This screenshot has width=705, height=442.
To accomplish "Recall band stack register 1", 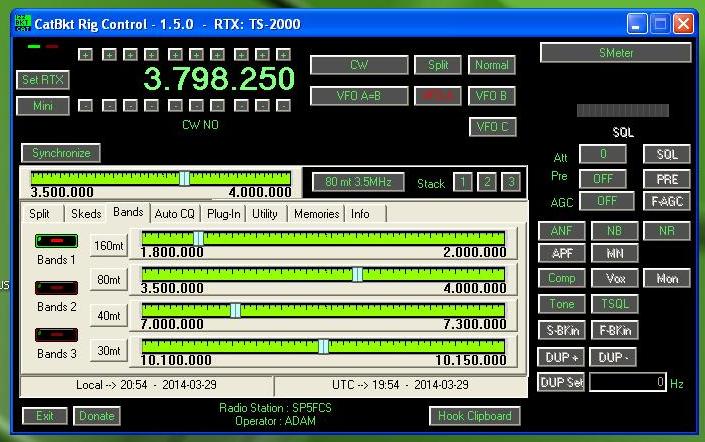I will (x=461, y=182).
